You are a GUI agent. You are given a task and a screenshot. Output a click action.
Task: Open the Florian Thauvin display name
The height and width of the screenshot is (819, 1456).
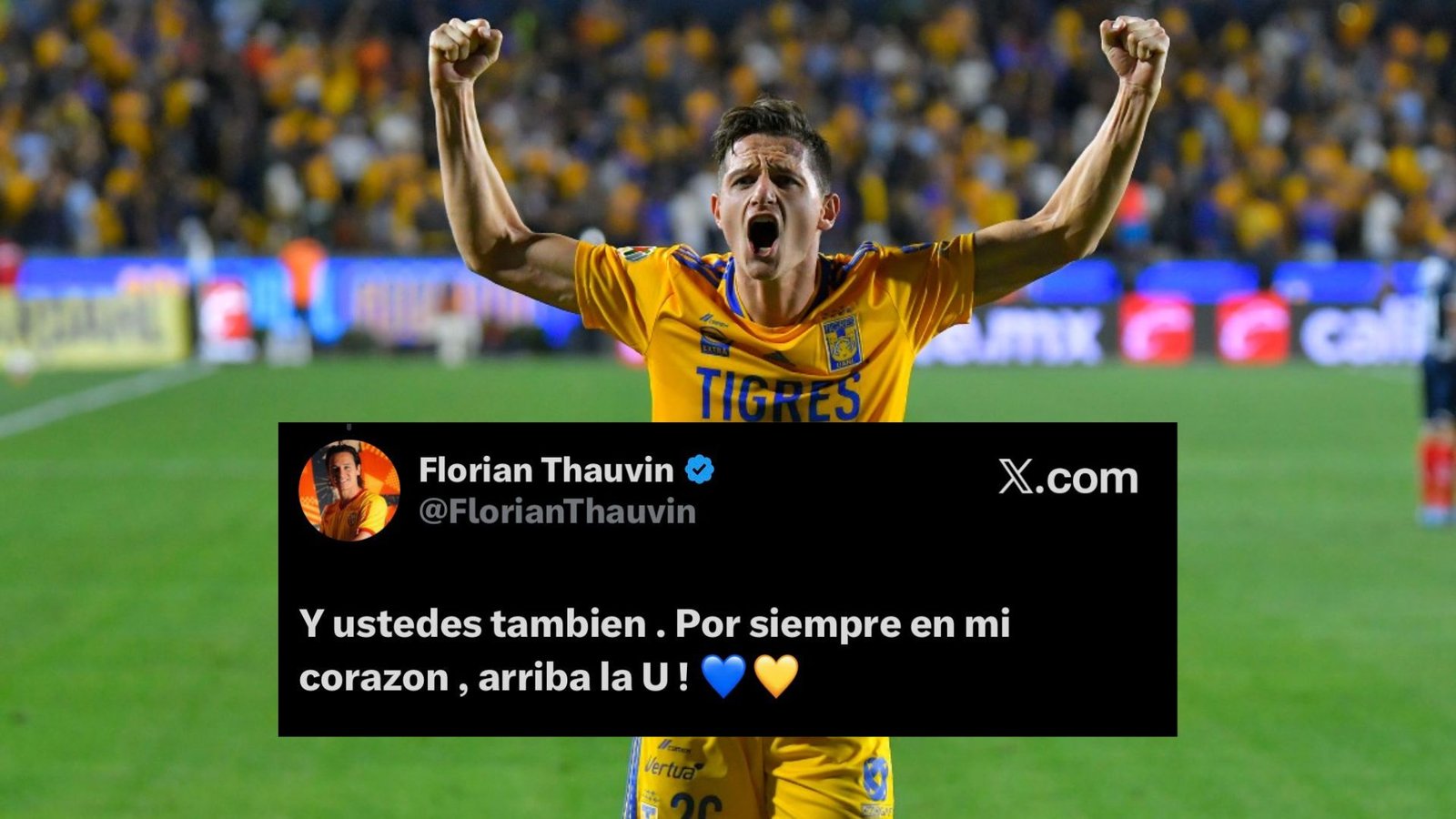click(546, 470)
